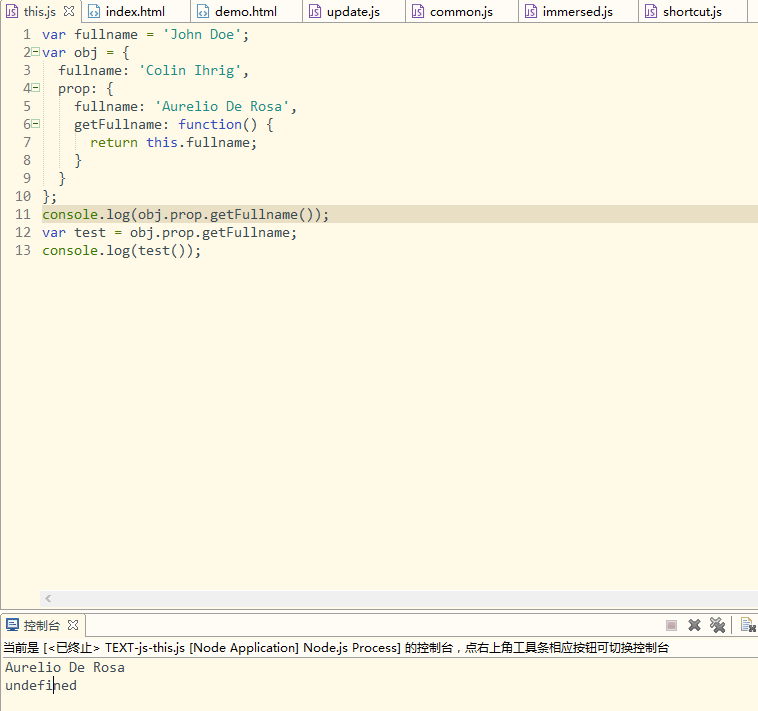The image size is (758, 711).
Task: Click the horizontal scrollbar left arrow
Action: point(48,599)
